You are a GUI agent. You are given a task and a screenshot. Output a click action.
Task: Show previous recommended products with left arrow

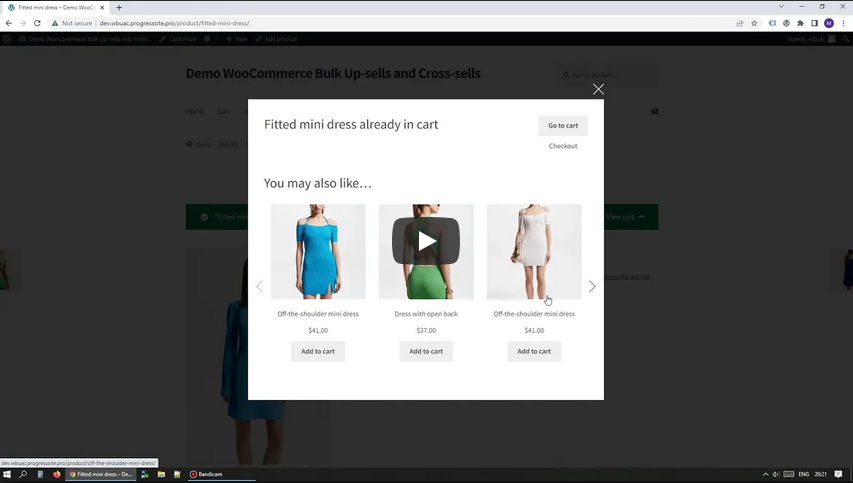(x=259, y=286)
